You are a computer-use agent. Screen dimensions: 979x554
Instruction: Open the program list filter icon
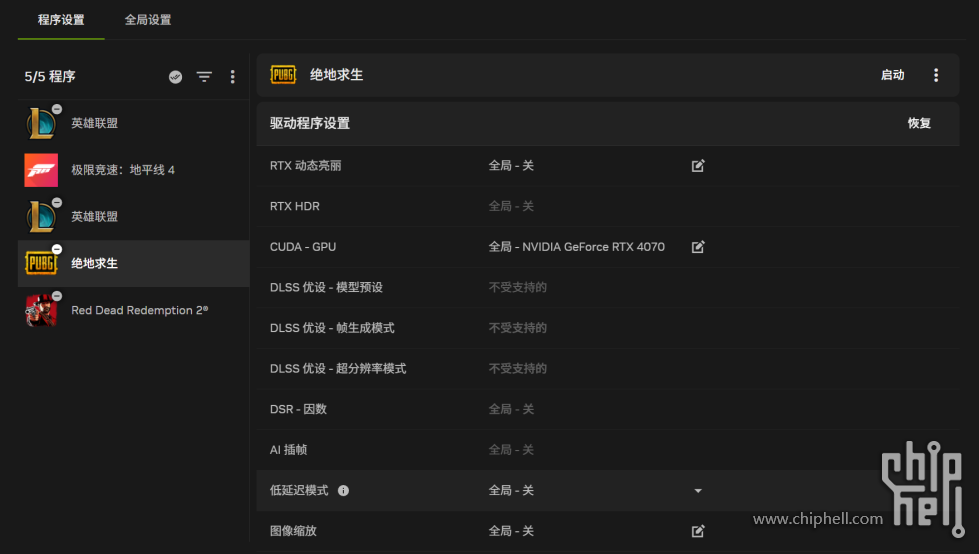click(x=204, y=77)
